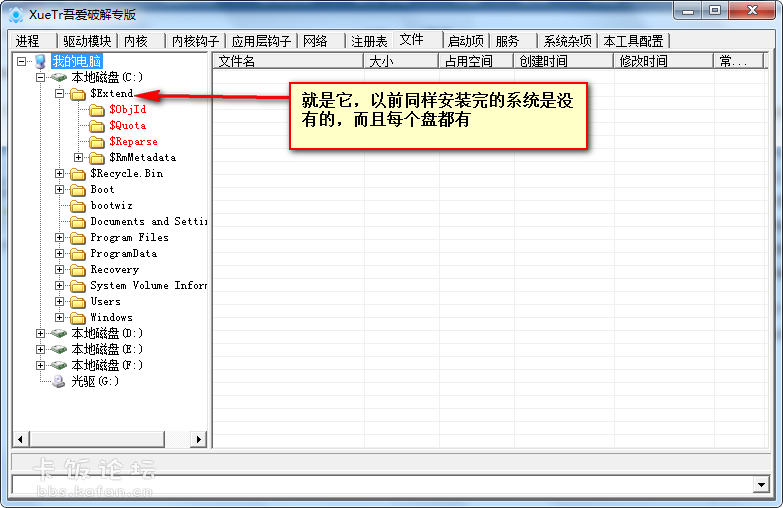Click the ProgramData folder icon

point(78,254)
